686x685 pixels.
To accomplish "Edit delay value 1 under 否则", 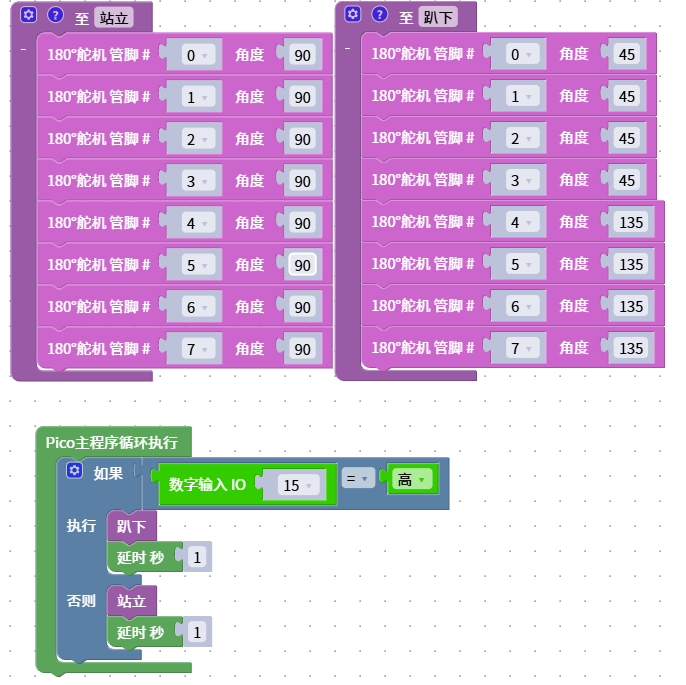I will [197, 632].
